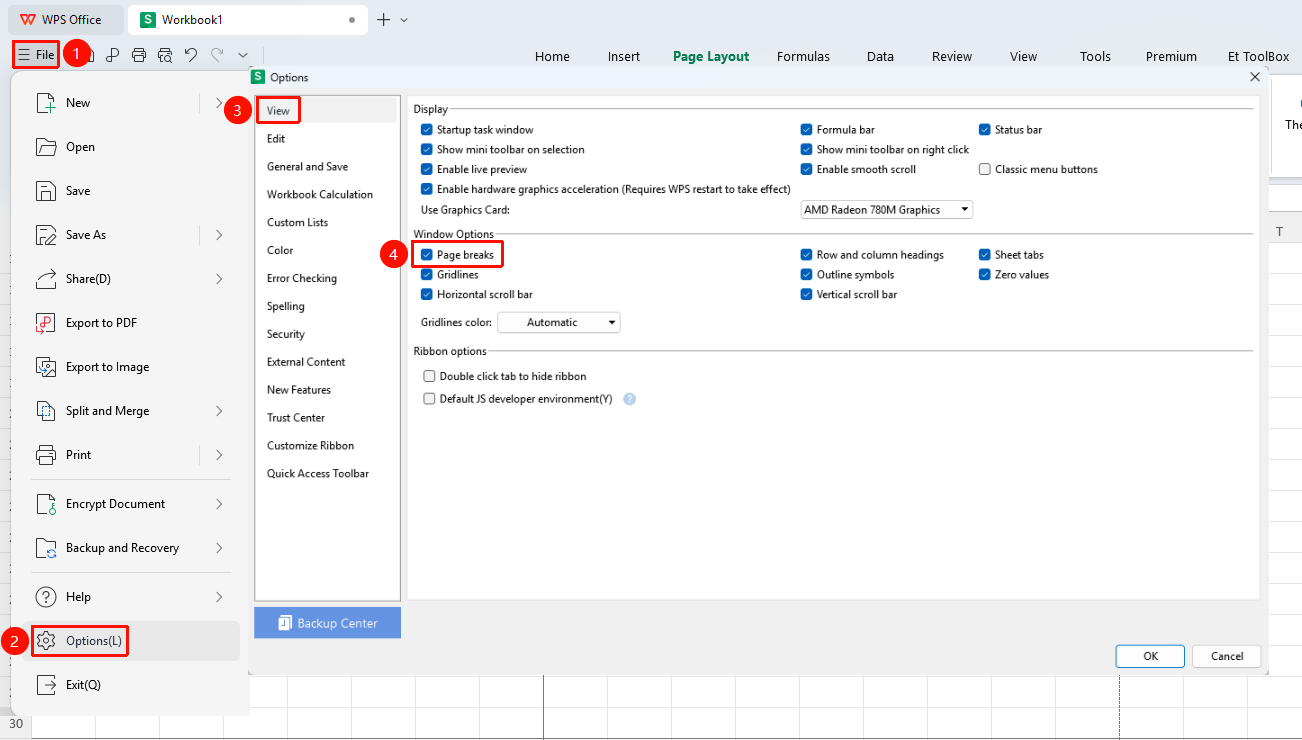This screenshot has height=740, width=1302.
Task: Click the printer icon in the quick access toolbar
Action: (x=139, y=55)
